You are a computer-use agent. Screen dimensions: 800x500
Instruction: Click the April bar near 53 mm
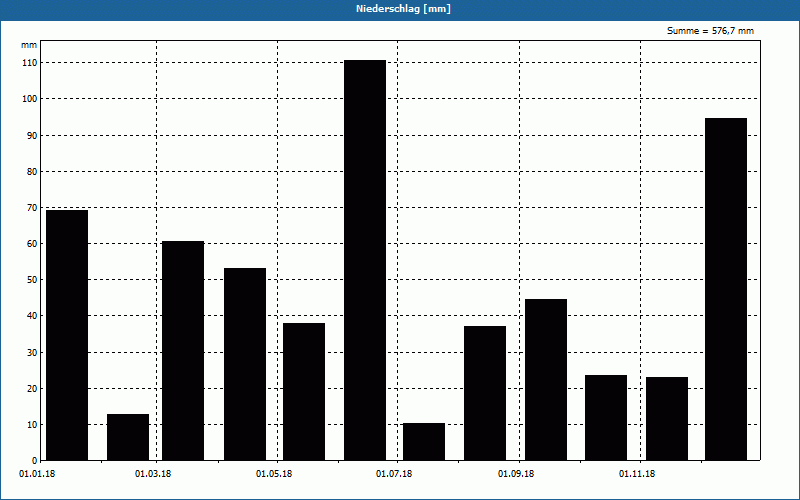(x=245, y=364)
